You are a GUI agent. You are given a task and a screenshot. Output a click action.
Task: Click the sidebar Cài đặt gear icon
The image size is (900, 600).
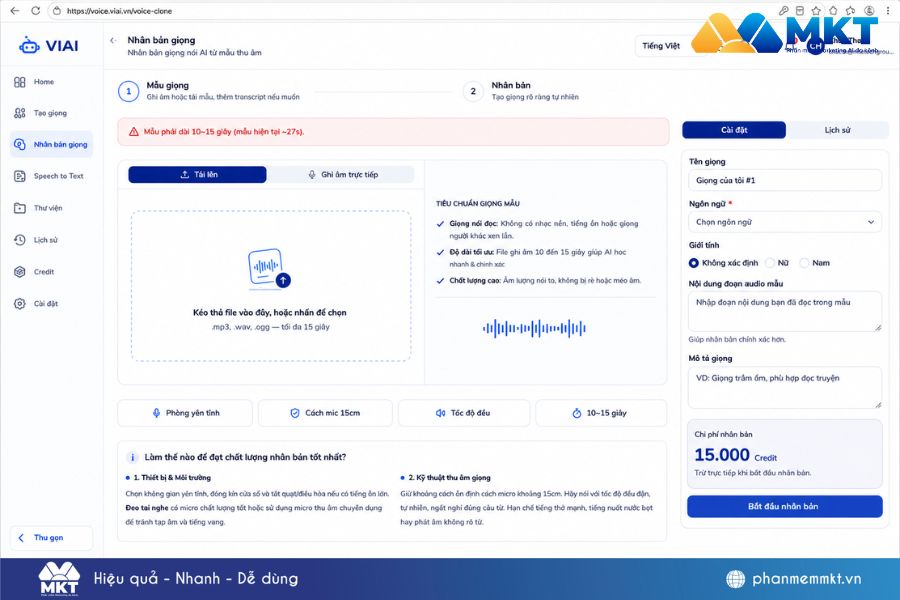(20, 304)
